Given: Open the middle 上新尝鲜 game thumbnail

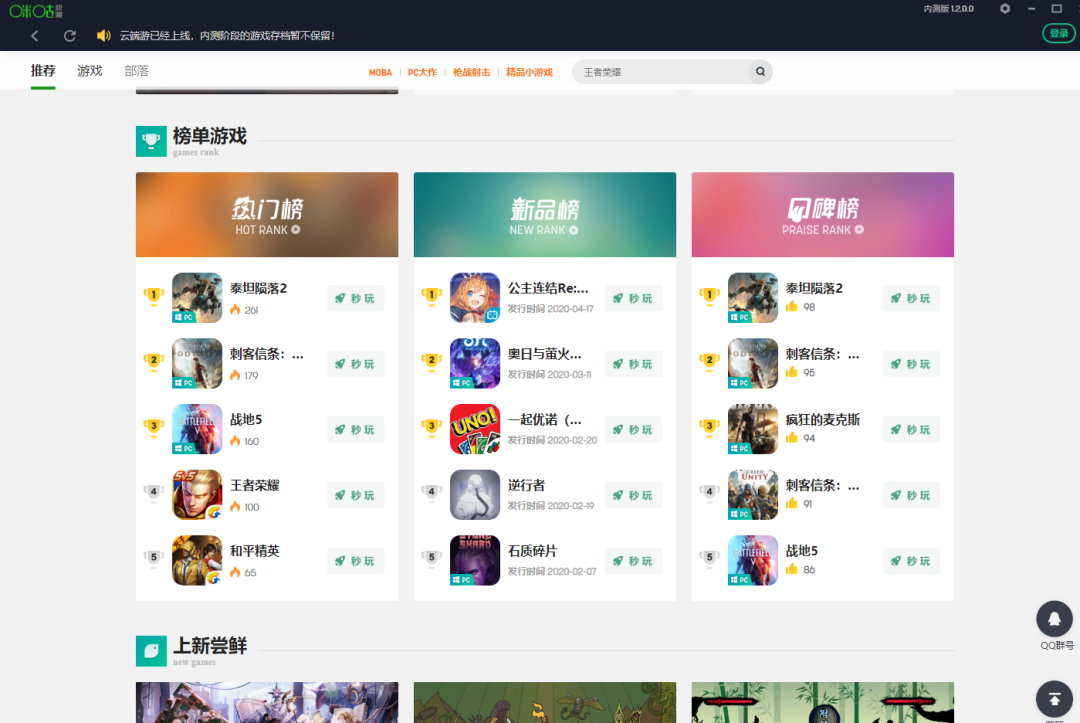Looking at the screenshot, I should 545,702.
